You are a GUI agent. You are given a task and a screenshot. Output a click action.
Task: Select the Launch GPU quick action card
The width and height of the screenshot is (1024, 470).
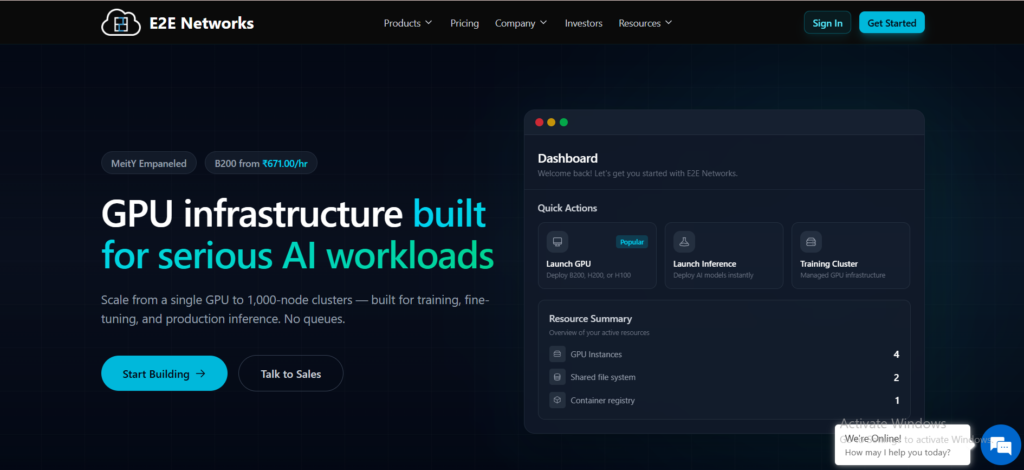(x=597, y=255)
